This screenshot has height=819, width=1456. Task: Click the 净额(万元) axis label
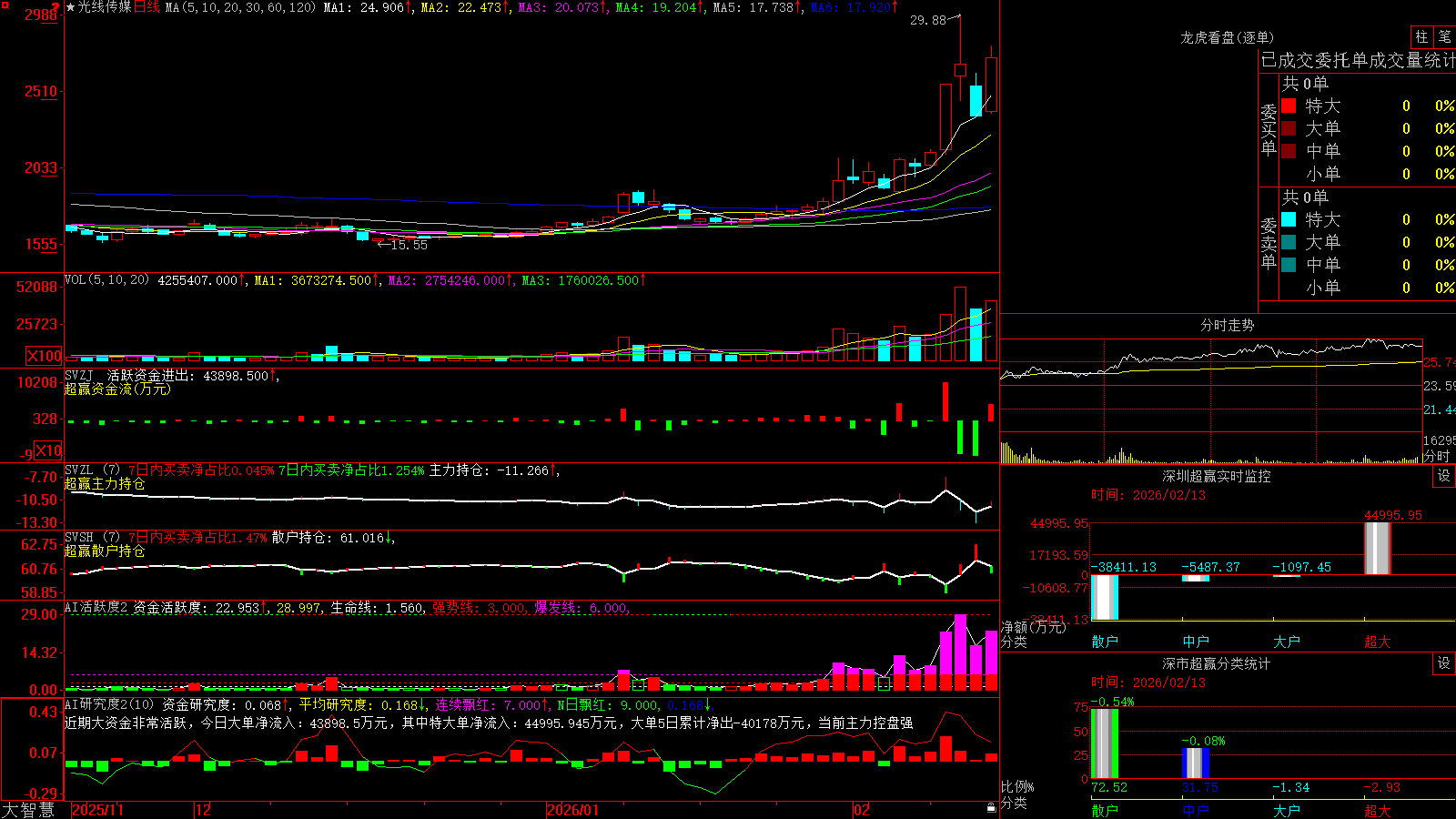click(x=1033, y=627)
